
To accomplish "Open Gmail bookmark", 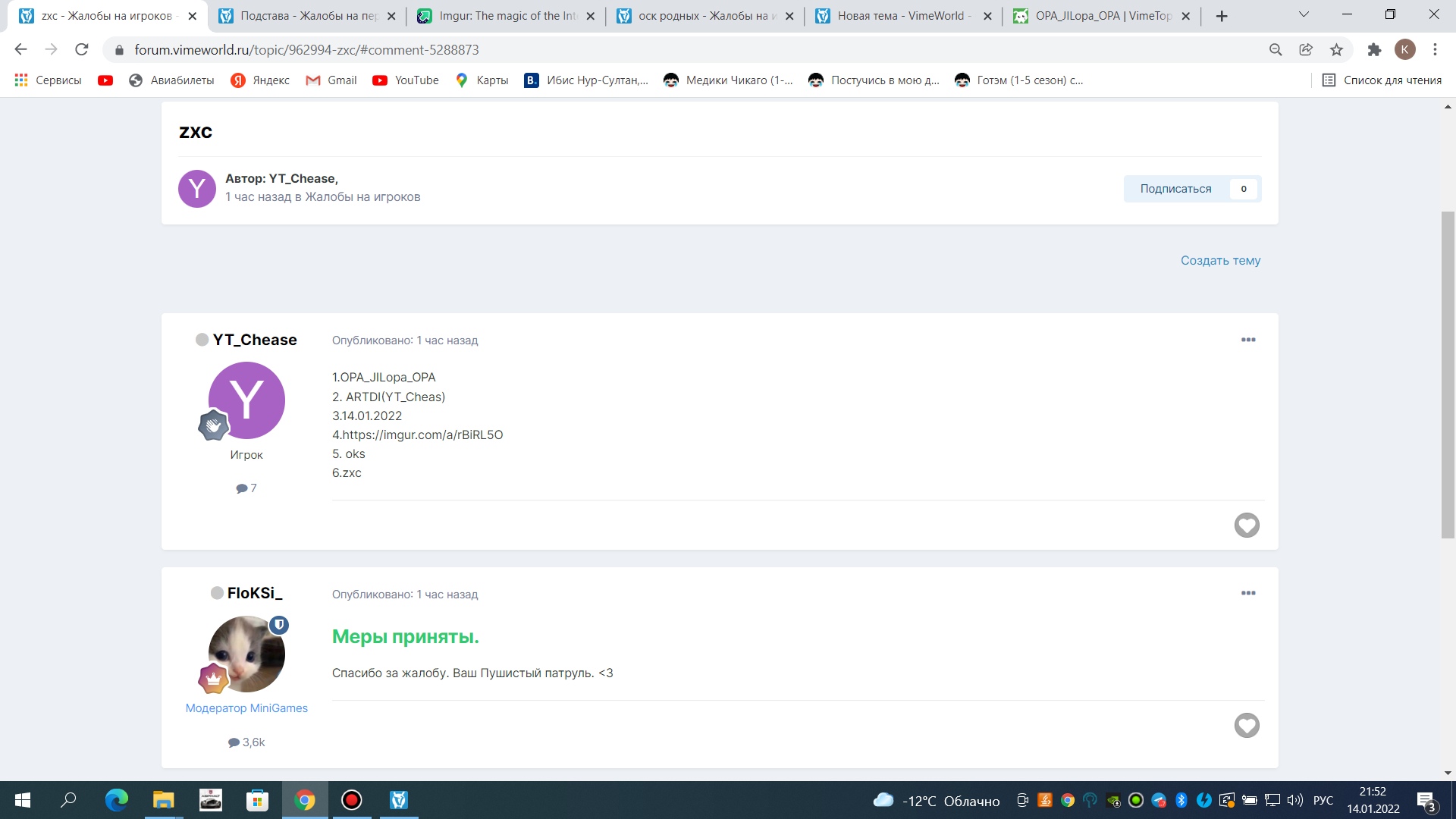I will coord(331,80).
